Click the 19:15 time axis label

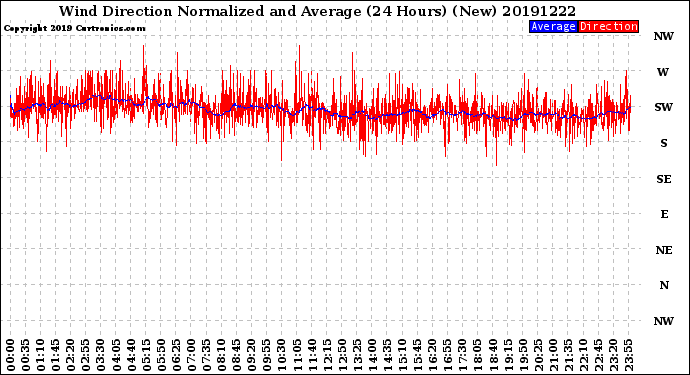pos(507,355)
